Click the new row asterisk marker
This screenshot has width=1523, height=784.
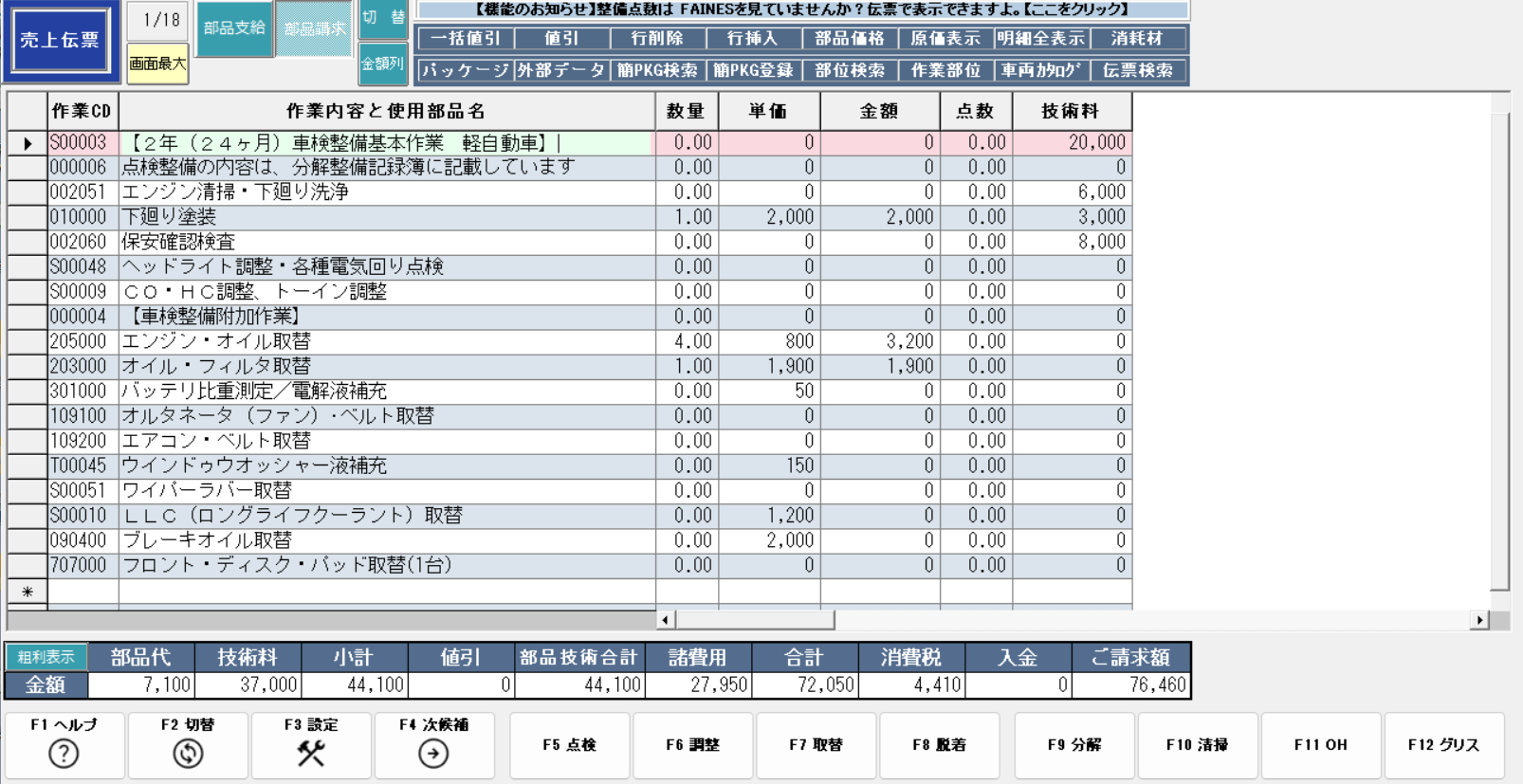28,592
